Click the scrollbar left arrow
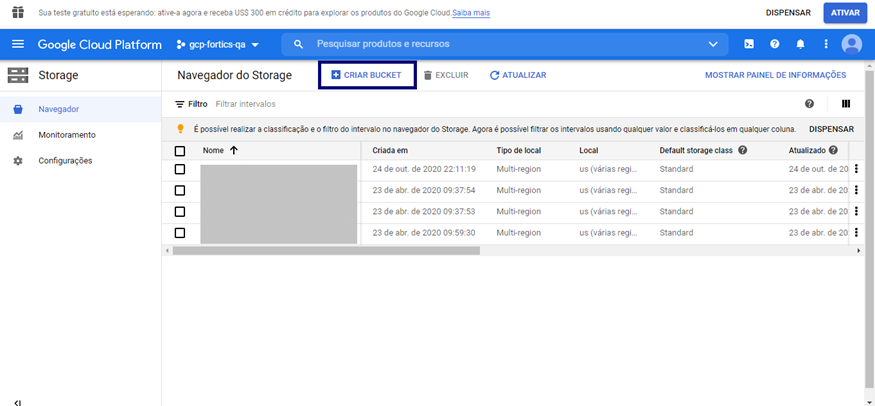This screenshot has width=875, height=406. click(166, 251)
